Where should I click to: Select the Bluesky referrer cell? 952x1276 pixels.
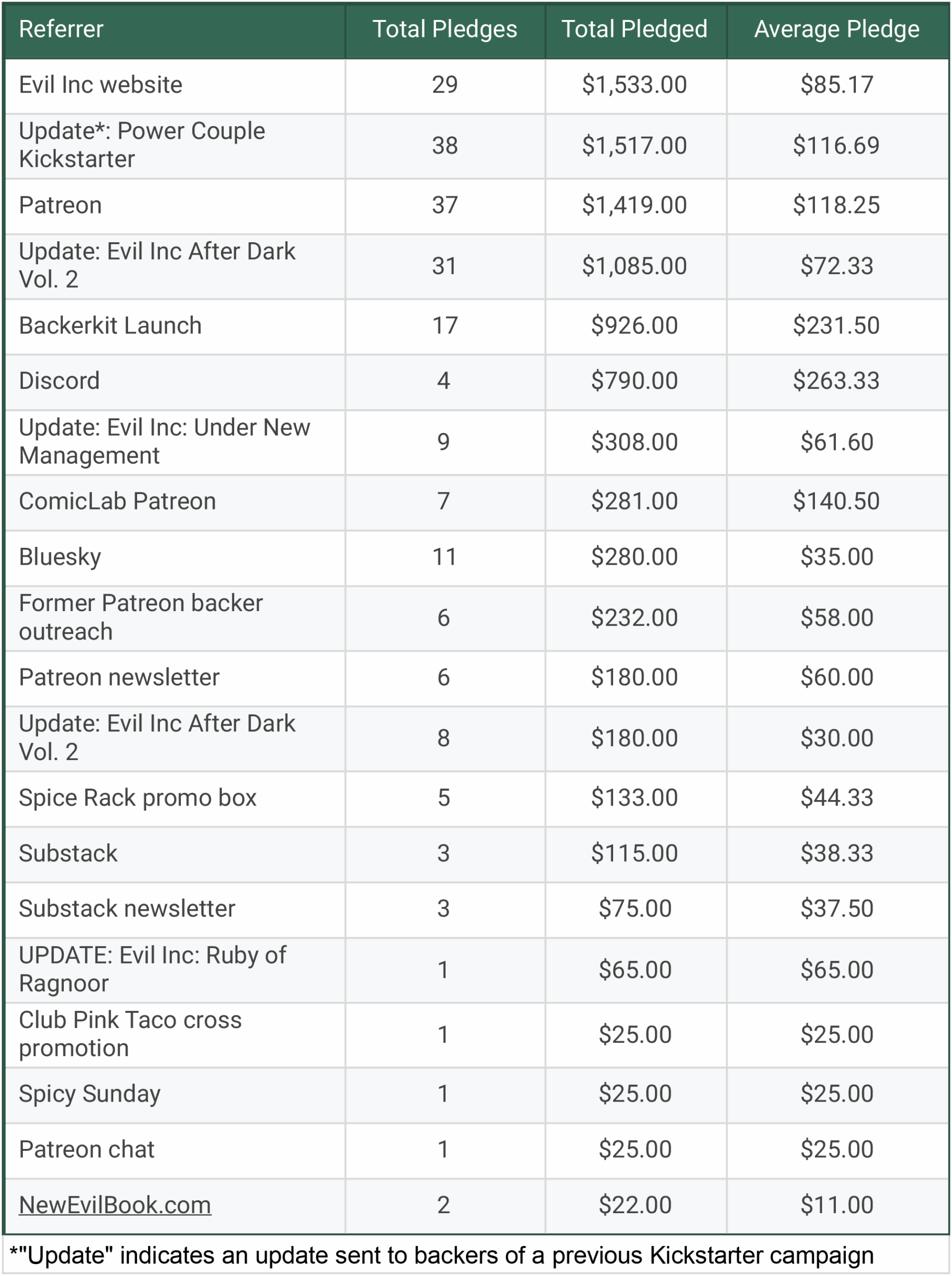click(60, 557)
